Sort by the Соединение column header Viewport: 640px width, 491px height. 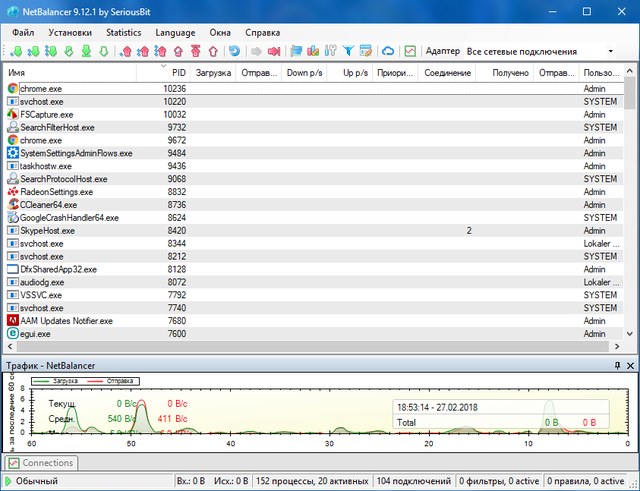tap(447, 73)
